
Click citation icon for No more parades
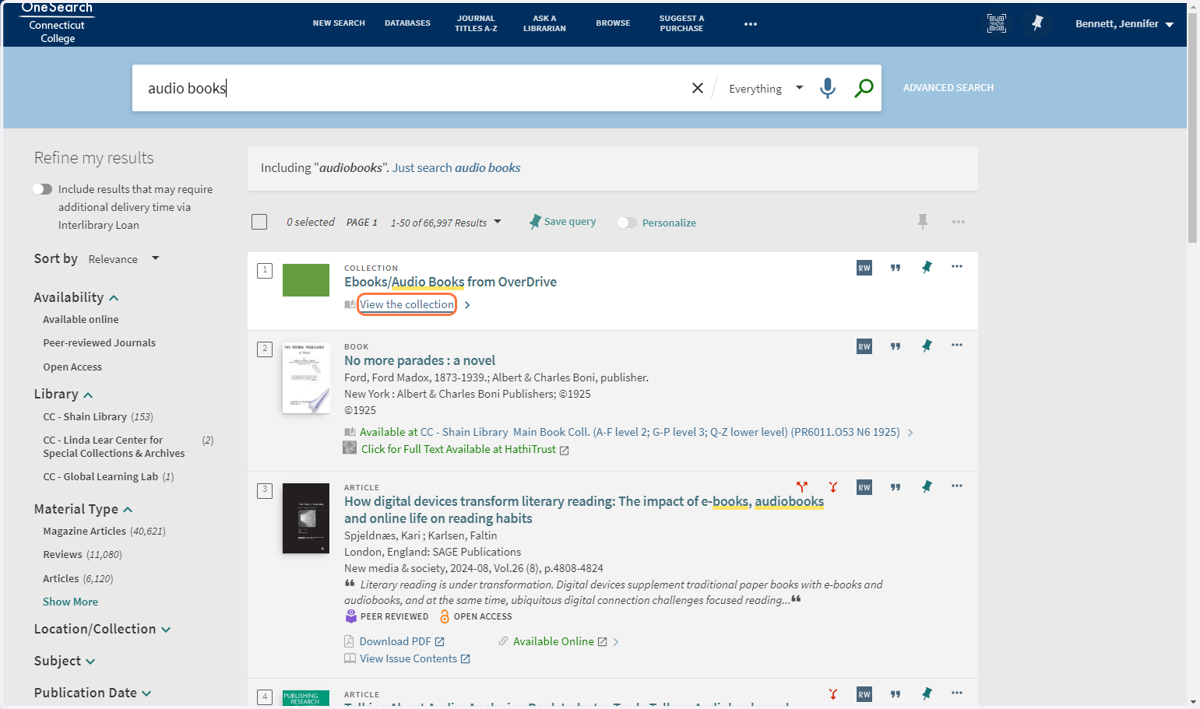coord(896,347)
